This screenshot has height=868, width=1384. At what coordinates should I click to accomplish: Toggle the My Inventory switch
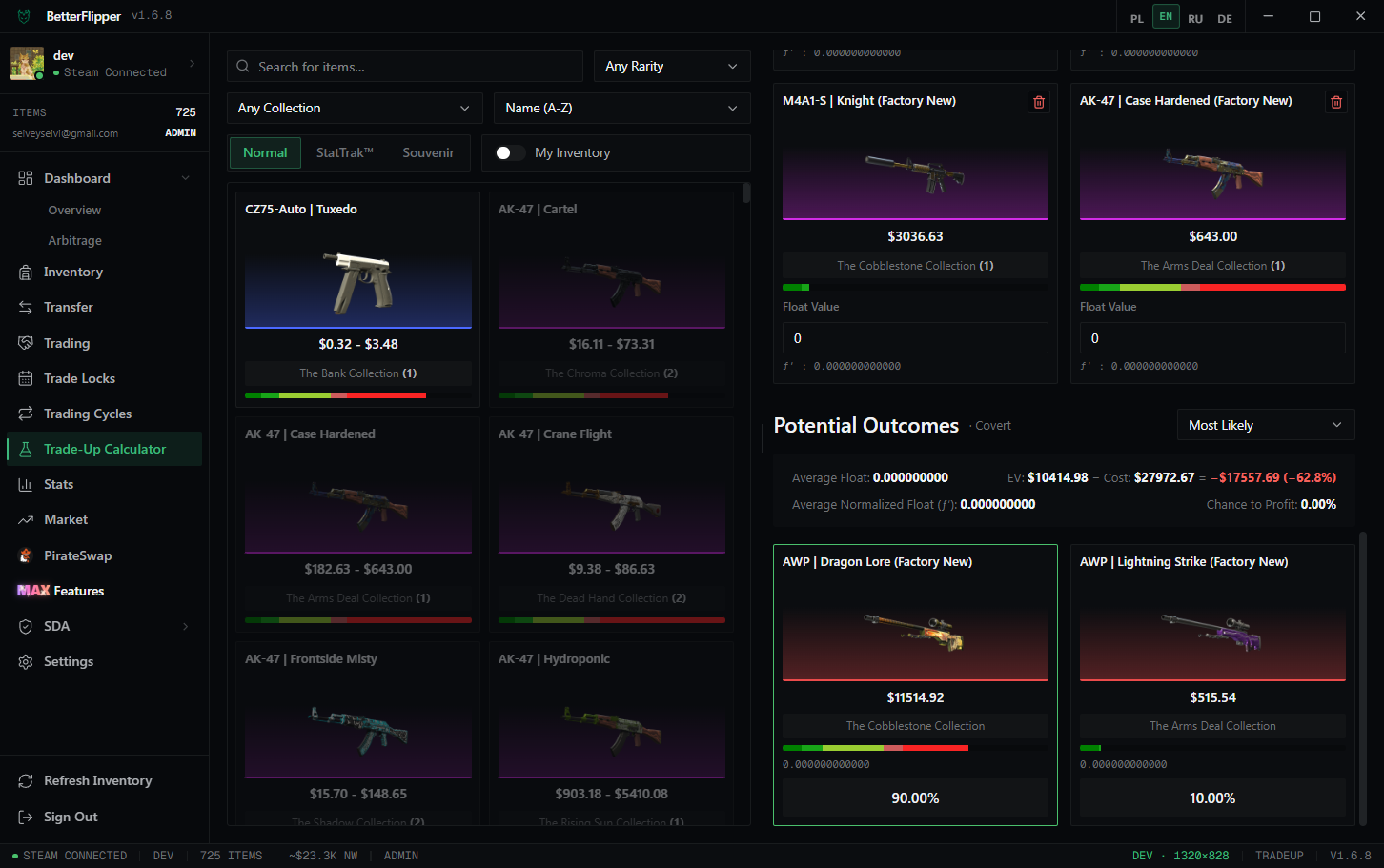pos(510,152)
